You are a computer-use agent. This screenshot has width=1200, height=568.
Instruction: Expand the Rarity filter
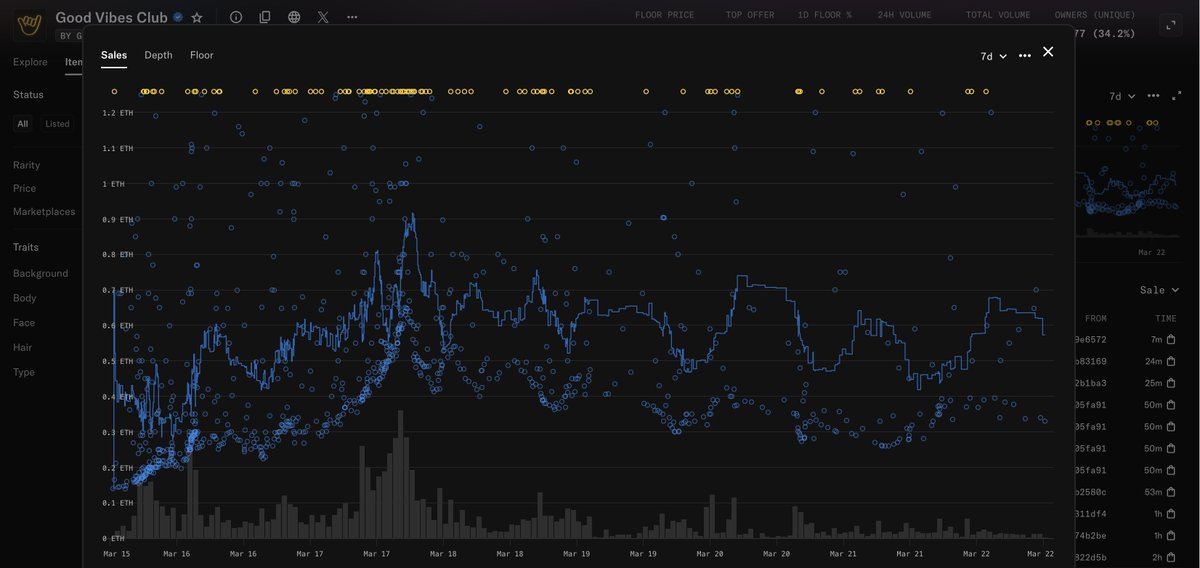[26, 165]
